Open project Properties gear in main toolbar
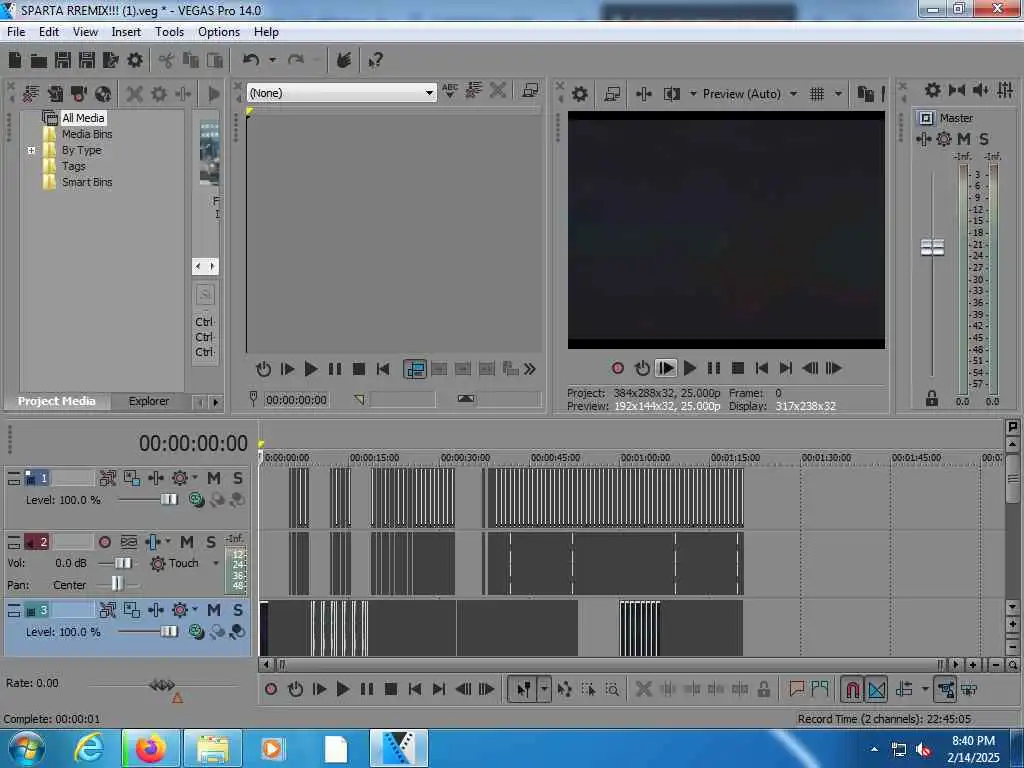 [x=135, y=60]
